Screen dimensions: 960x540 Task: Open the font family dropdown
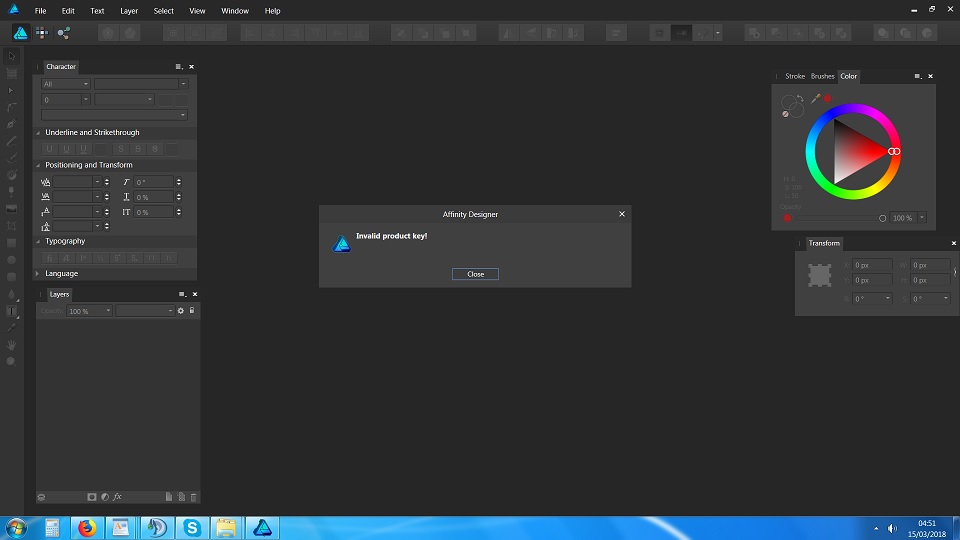point(141,84)
